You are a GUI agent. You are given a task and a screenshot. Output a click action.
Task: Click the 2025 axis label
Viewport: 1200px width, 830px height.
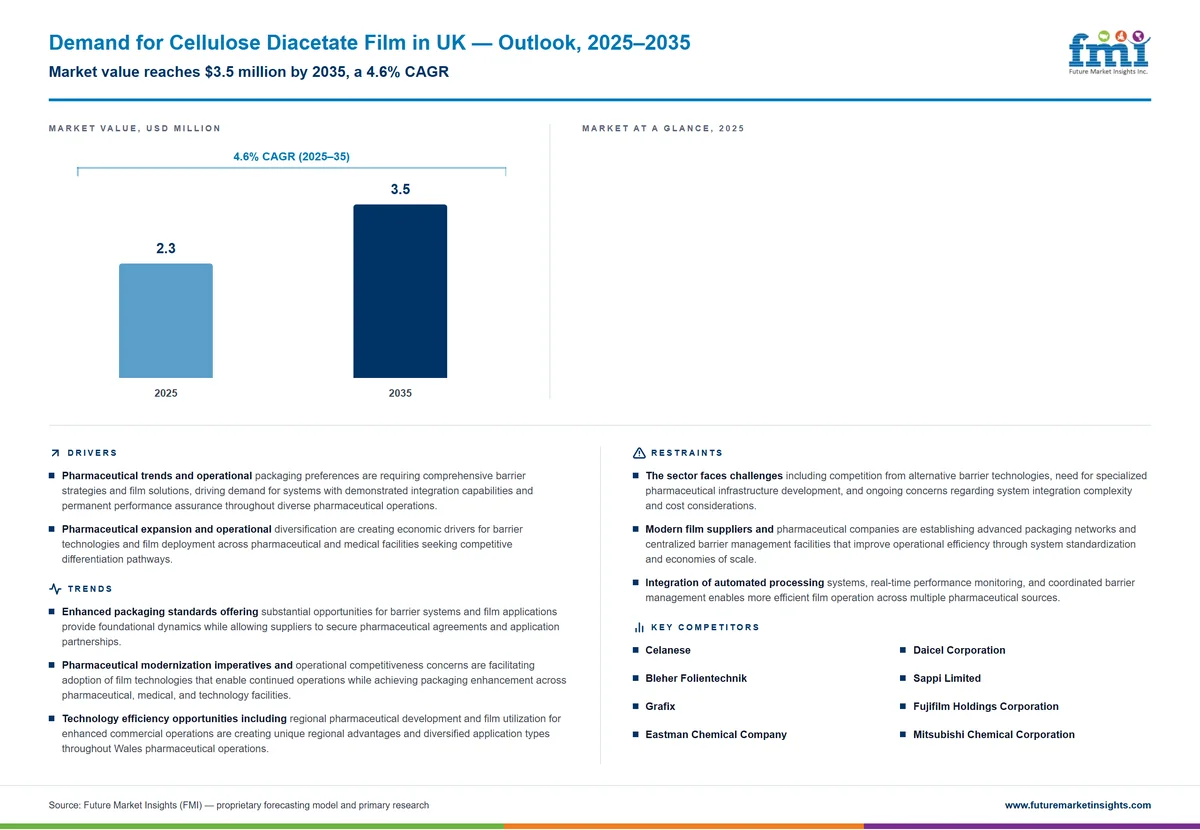166,393
